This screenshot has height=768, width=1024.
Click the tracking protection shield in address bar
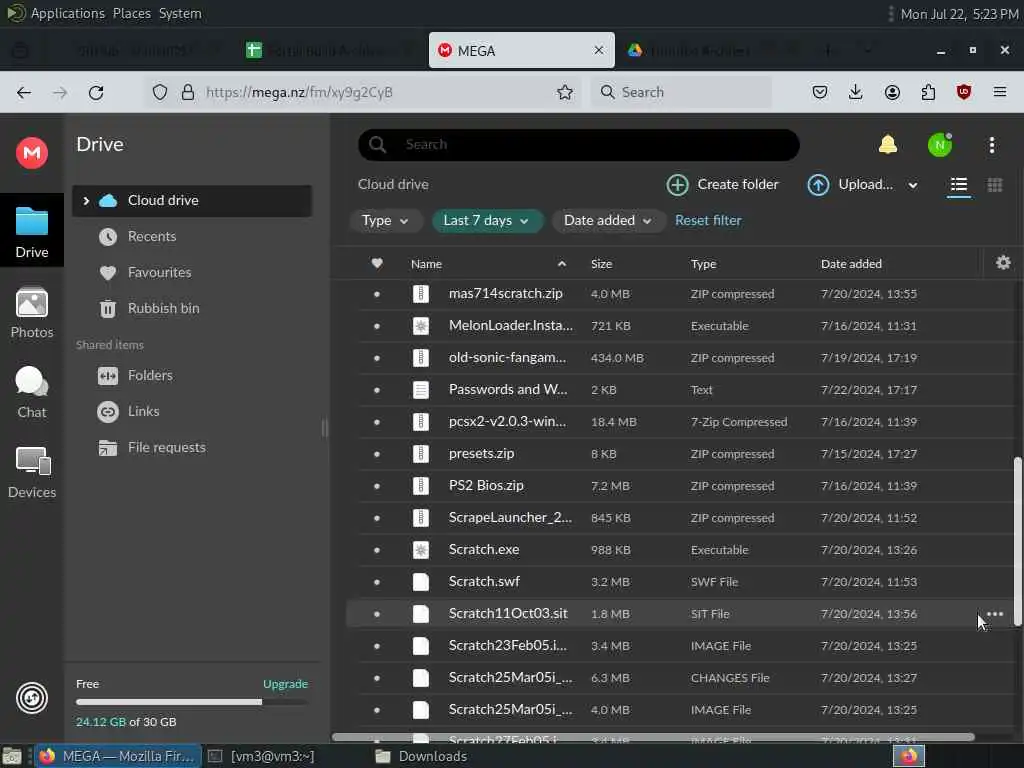tap(160, 92)
